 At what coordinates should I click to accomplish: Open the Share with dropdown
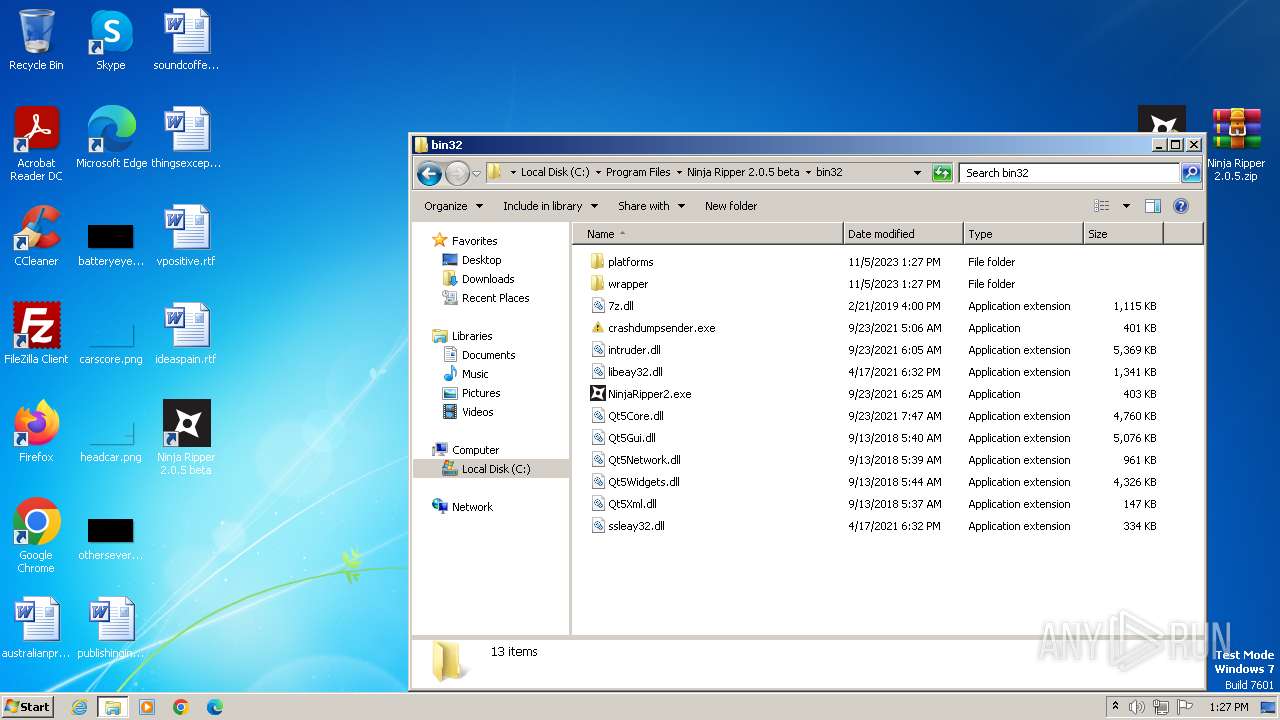651,206
